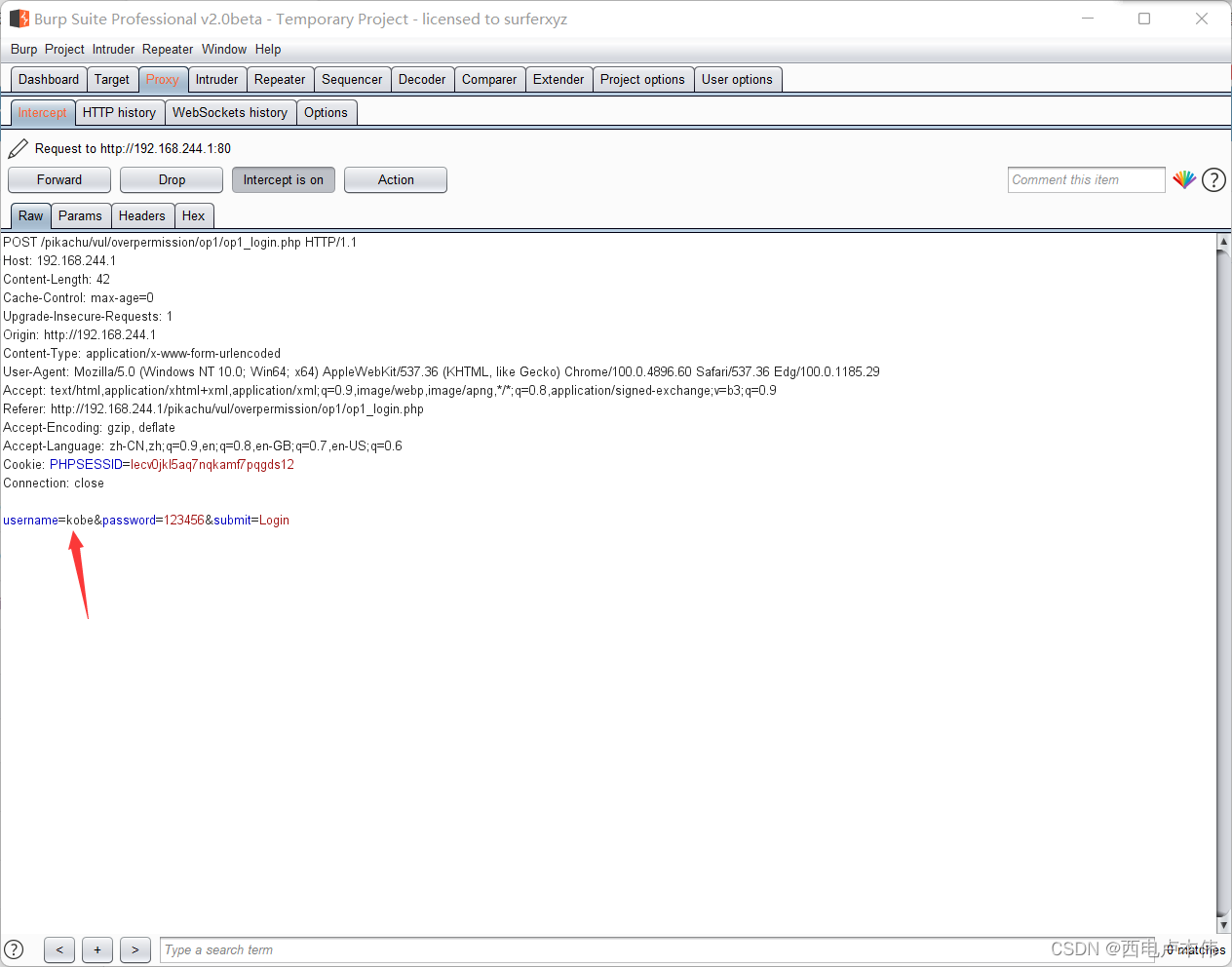The width and height of the screenshot is (1232, 967).
Task: Open the Intruder menu in menu bar
Action: click(113, 49)
